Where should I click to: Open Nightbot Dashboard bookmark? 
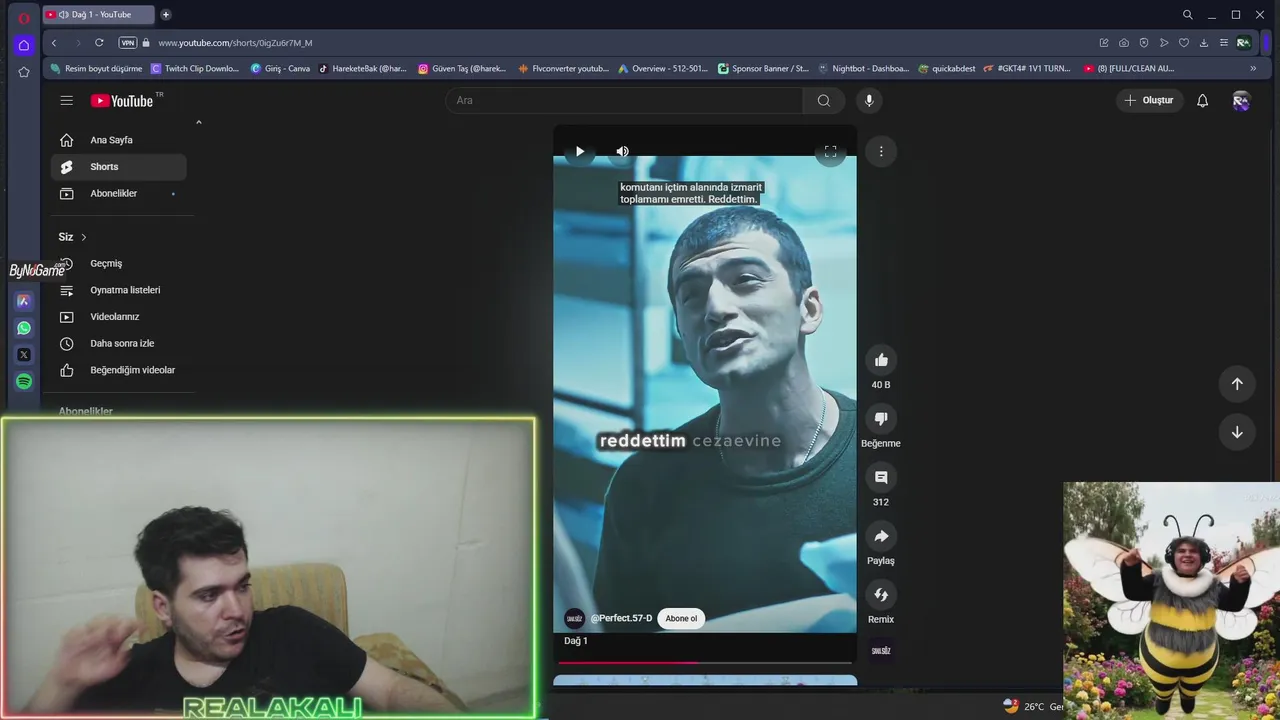[x=864, y=69]
